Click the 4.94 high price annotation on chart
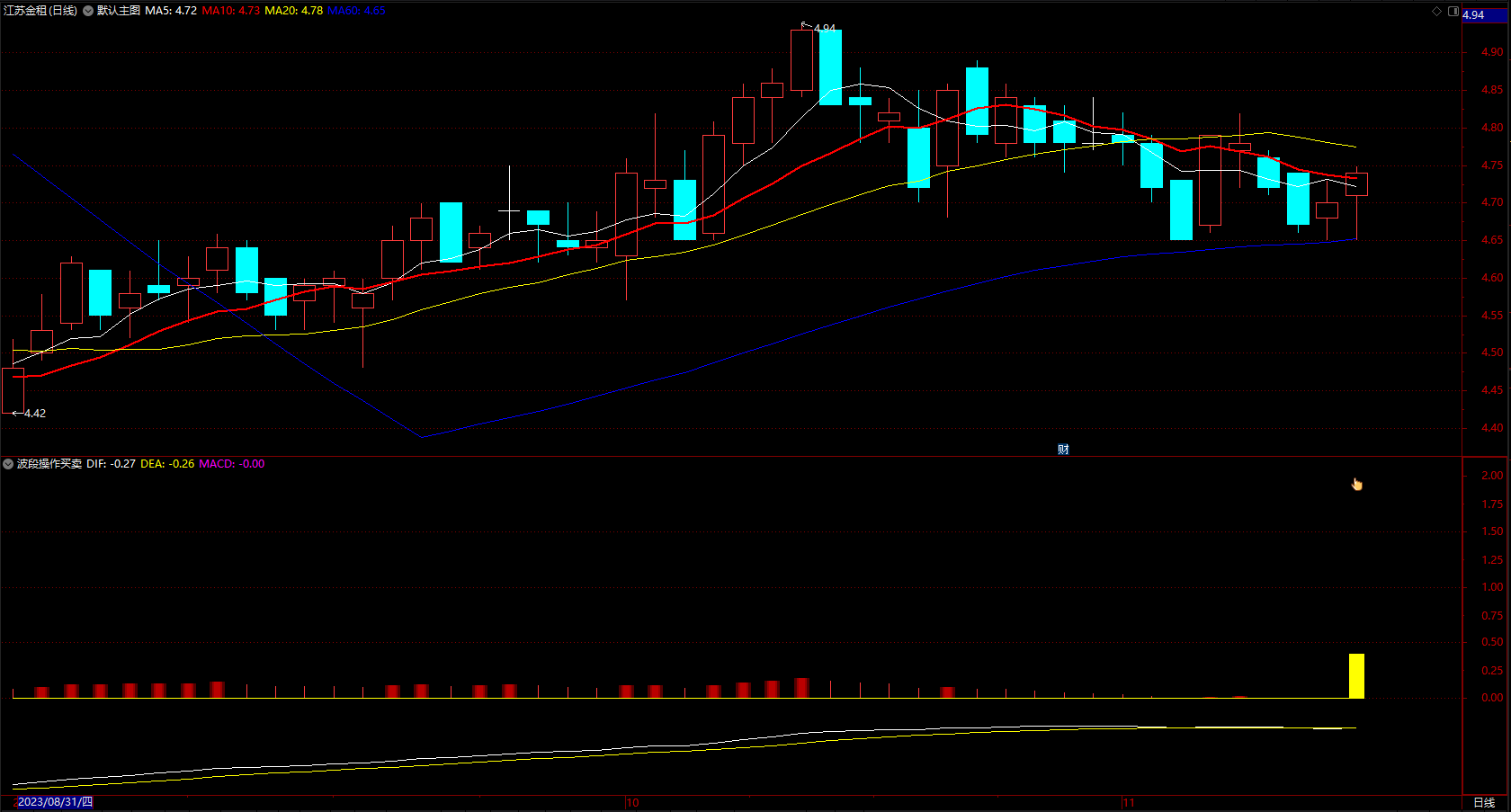 tap(825, 28)
